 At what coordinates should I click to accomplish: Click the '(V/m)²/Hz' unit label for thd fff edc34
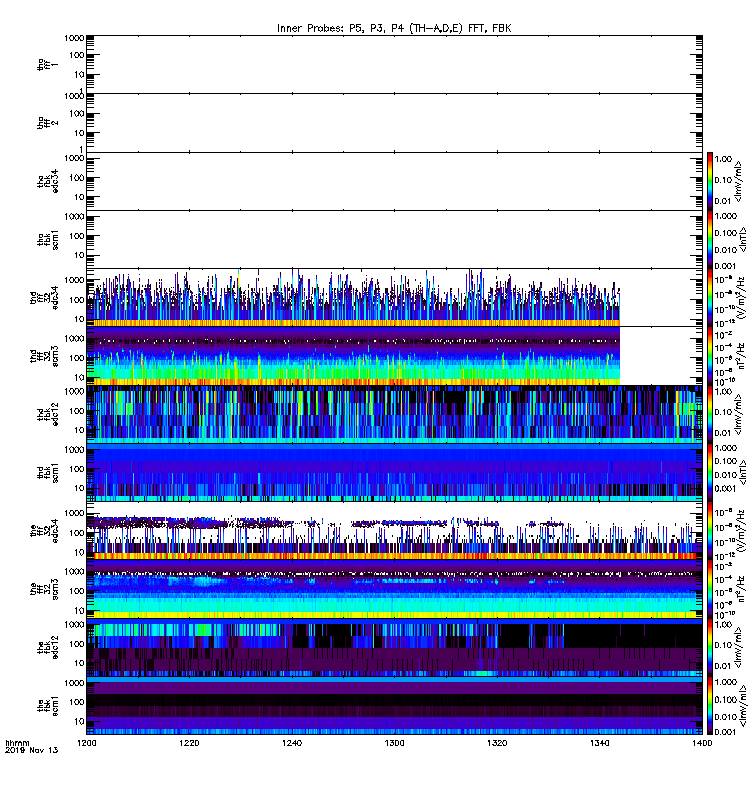pyautogui.click(x=741, y=297)
